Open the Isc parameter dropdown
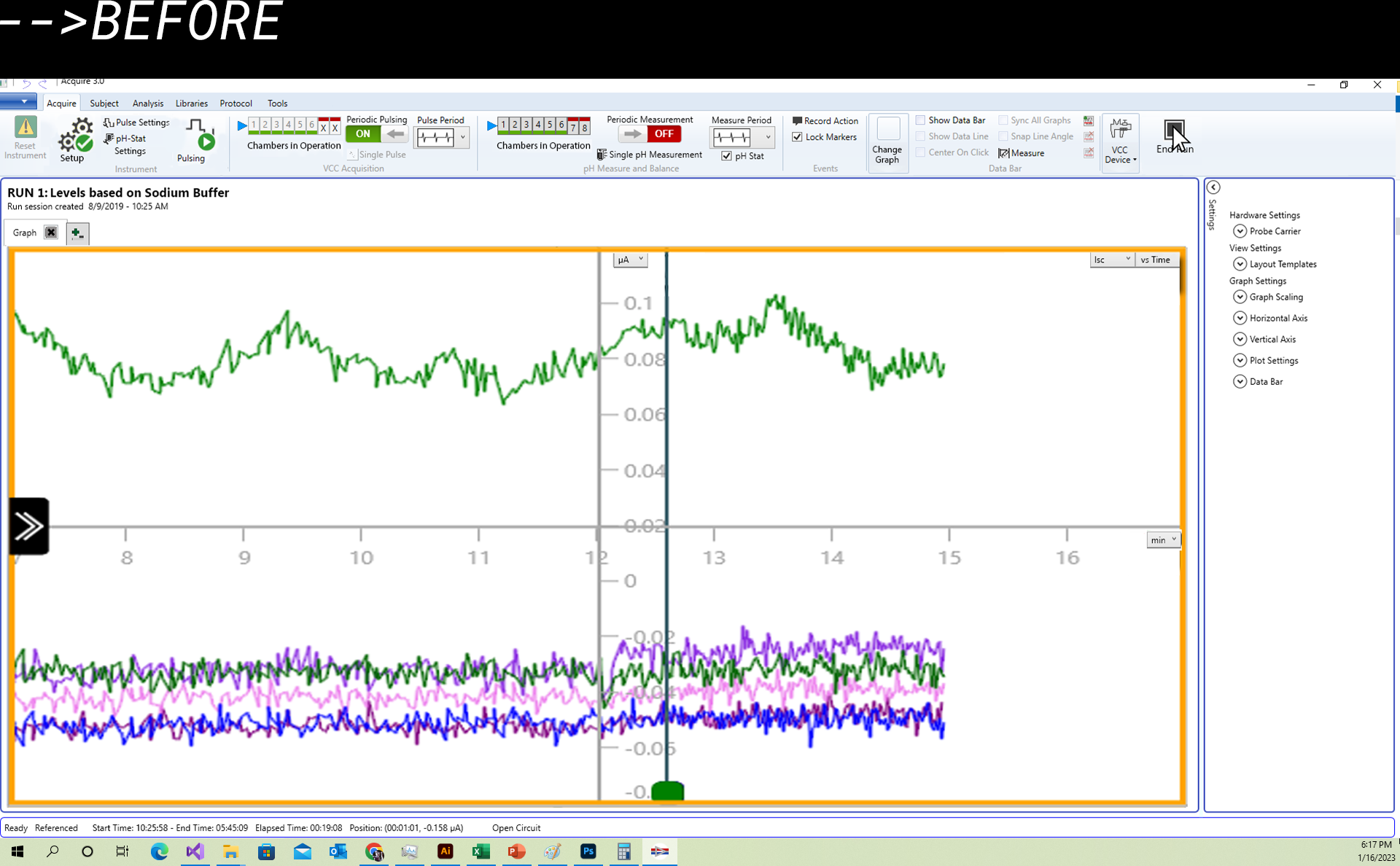 1111,260
